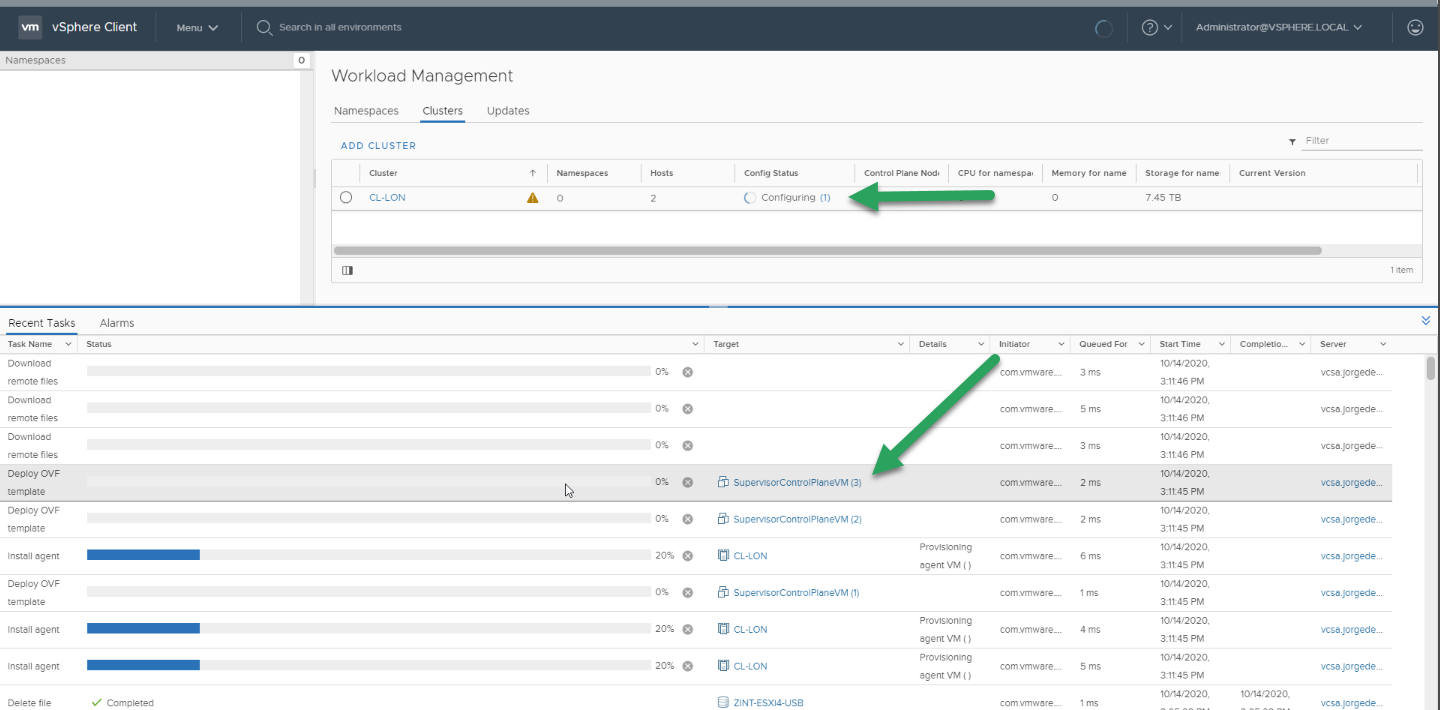This screenshot has width=1440, height=710.
Task: Switch to the Updates tab
Action: [x=508, y=111]
